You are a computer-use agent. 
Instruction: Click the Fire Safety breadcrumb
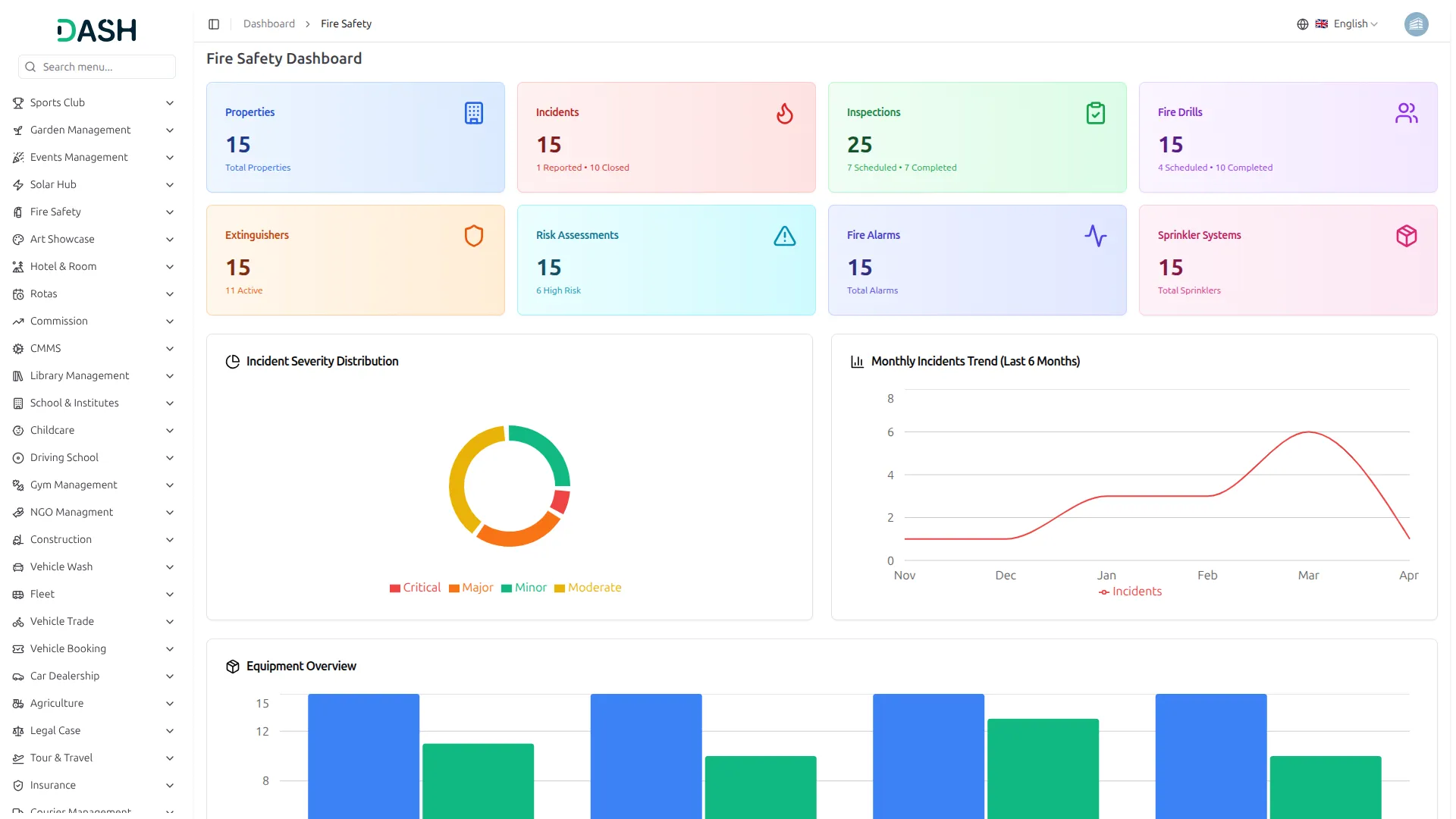[x=346, y=24]
